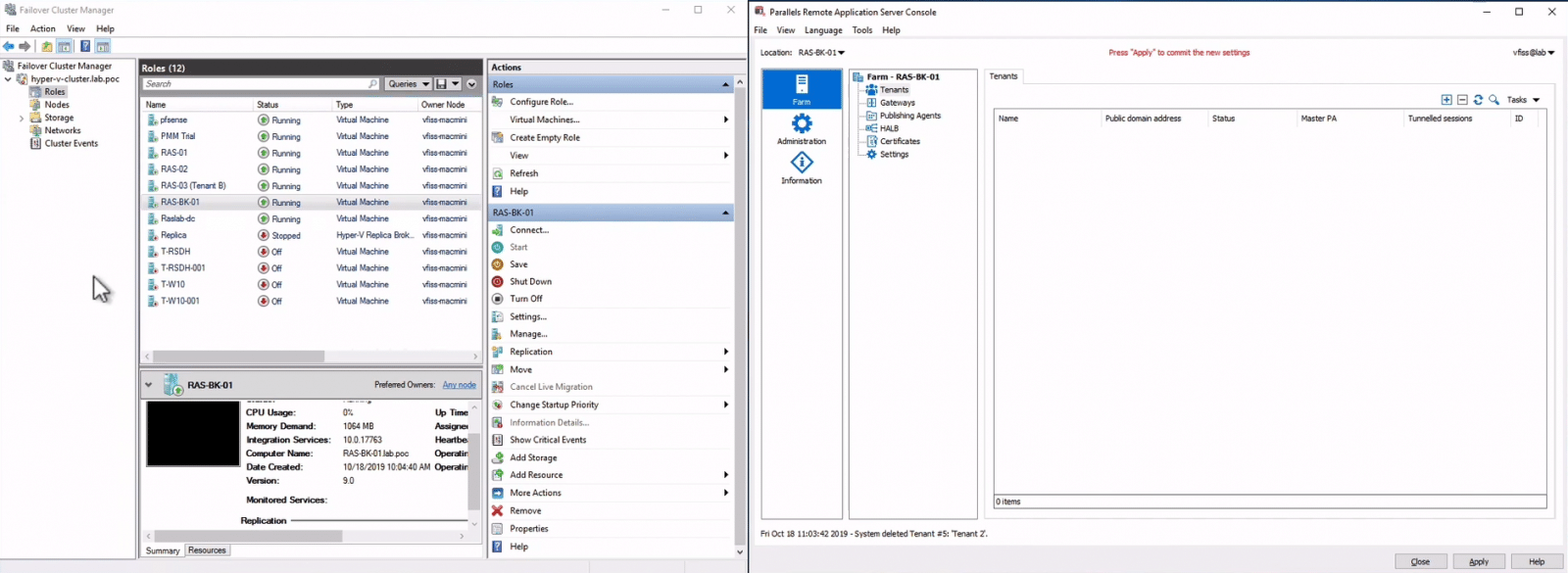
Task: Open the Information category in Parallels console
Action: pos(802,167)
